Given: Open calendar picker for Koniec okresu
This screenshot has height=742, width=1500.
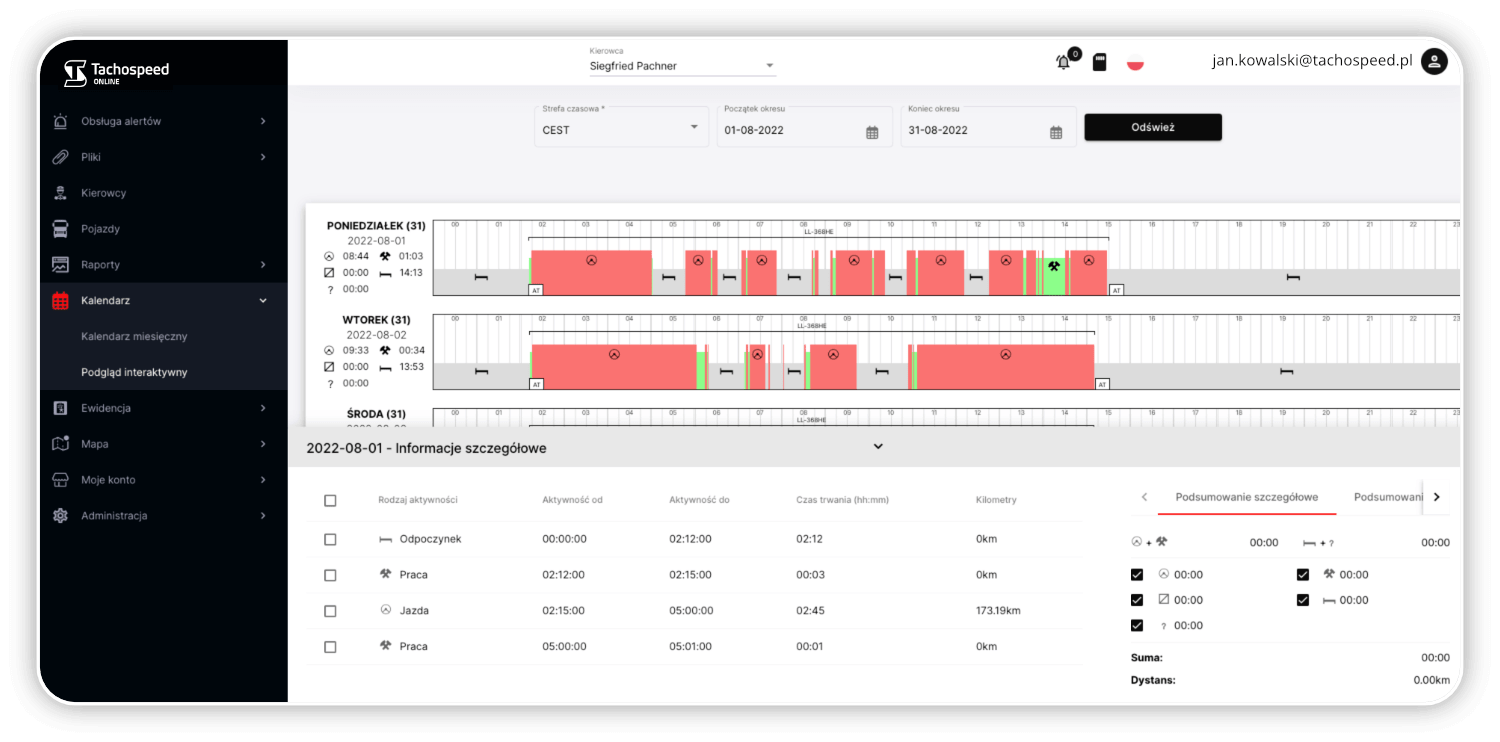Looking at the screenshot, I should tap(1056, 131).
